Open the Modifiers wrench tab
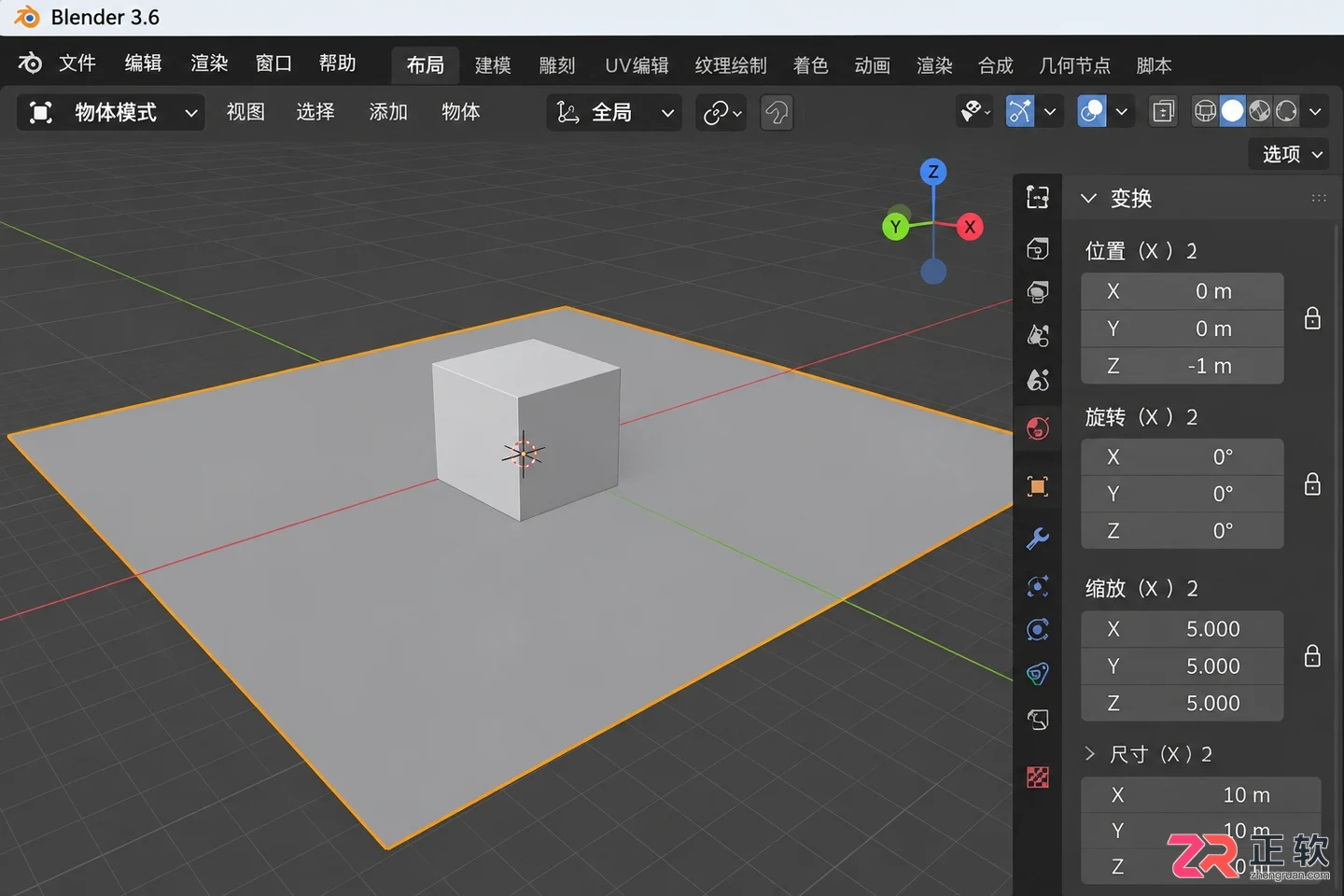1344x896 pixels. coord(1037,539)
